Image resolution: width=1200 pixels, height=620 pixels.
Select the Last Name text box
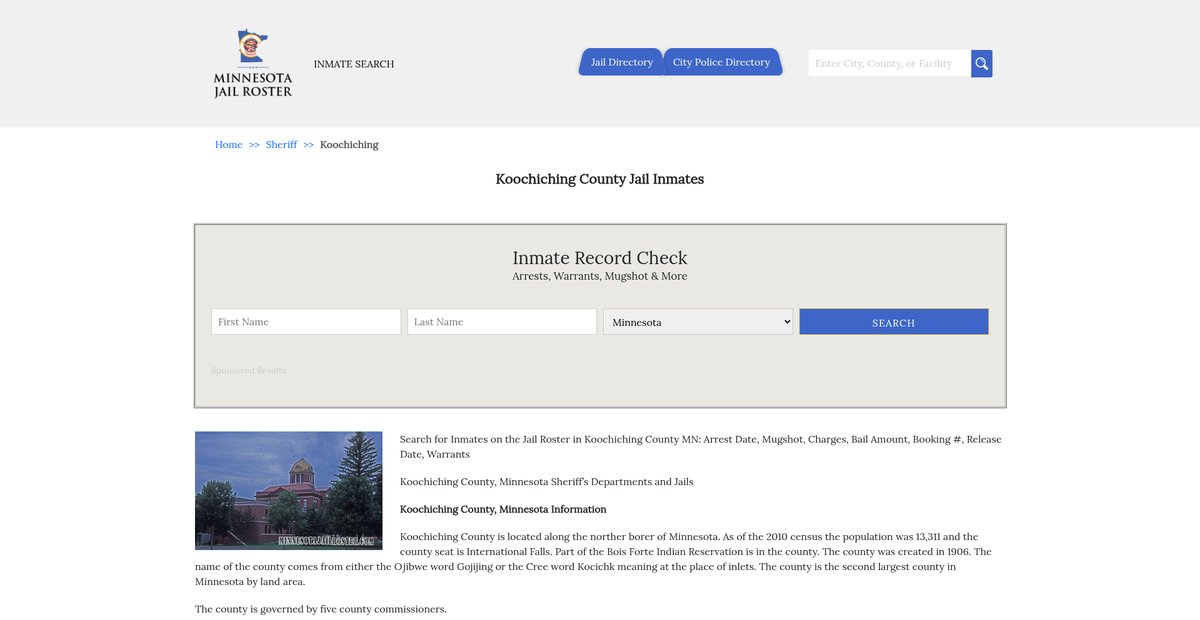click(502, 322)
